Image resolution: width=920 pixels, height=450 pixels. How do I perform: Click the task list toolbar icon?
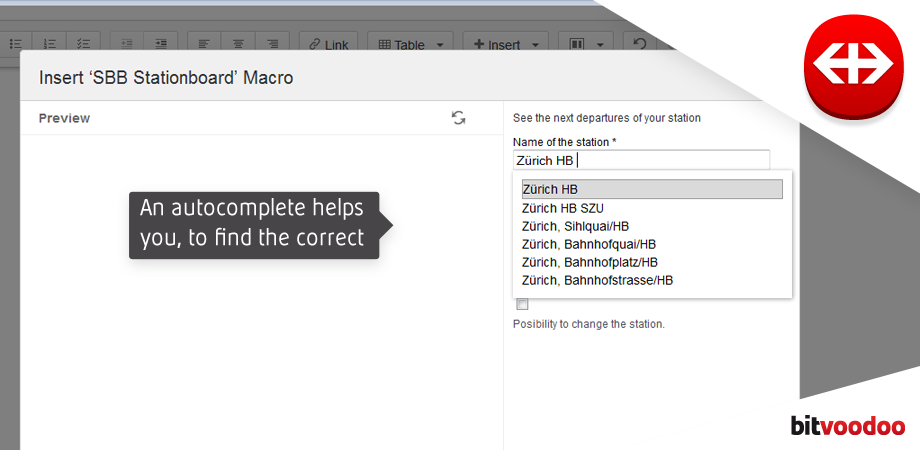click(83, 45)
